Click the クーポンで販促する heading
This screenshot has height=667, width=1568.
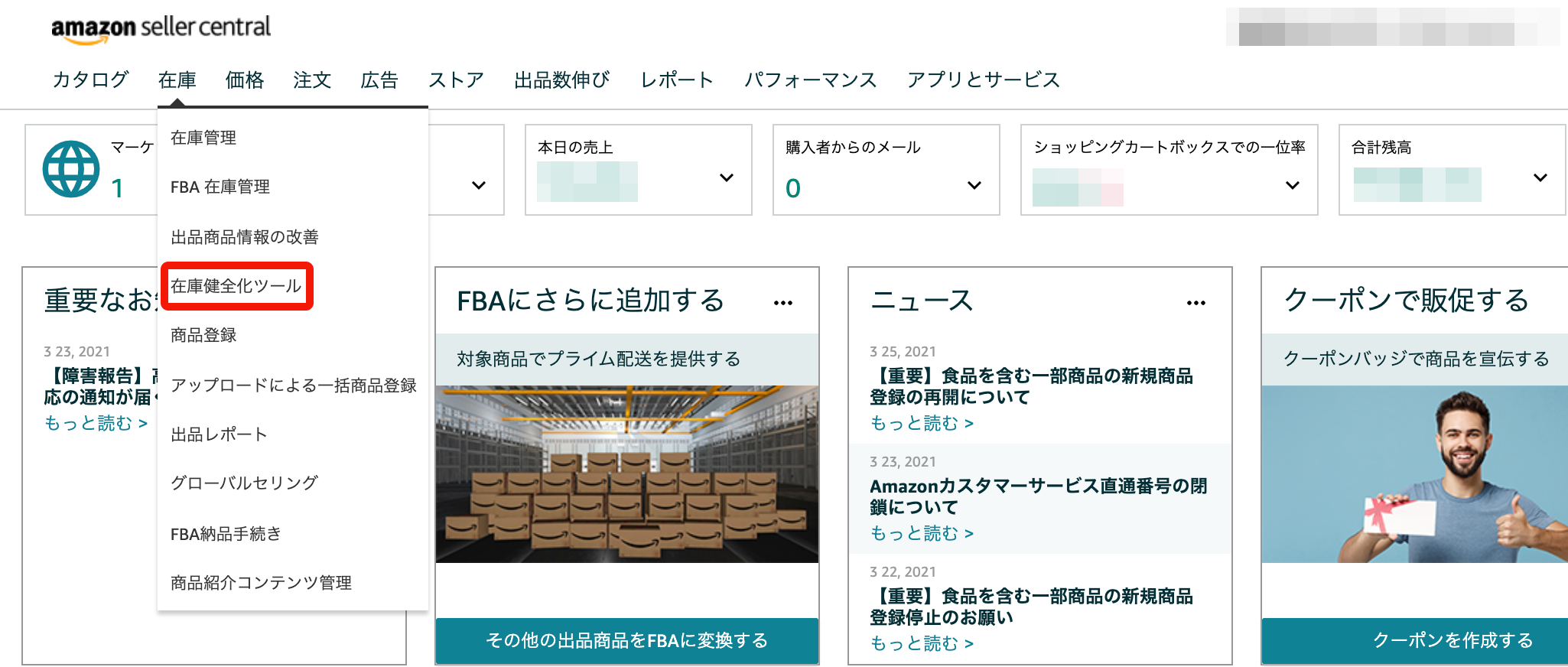pos(1406,301)
